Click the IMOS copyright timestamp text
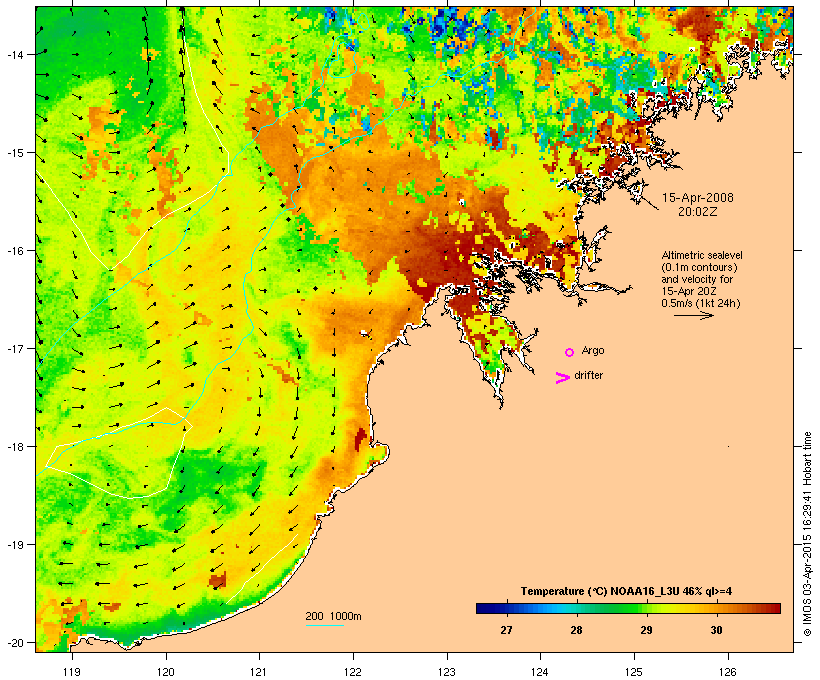820x680 pixels. pyautogui.click(x=807, y=534)
